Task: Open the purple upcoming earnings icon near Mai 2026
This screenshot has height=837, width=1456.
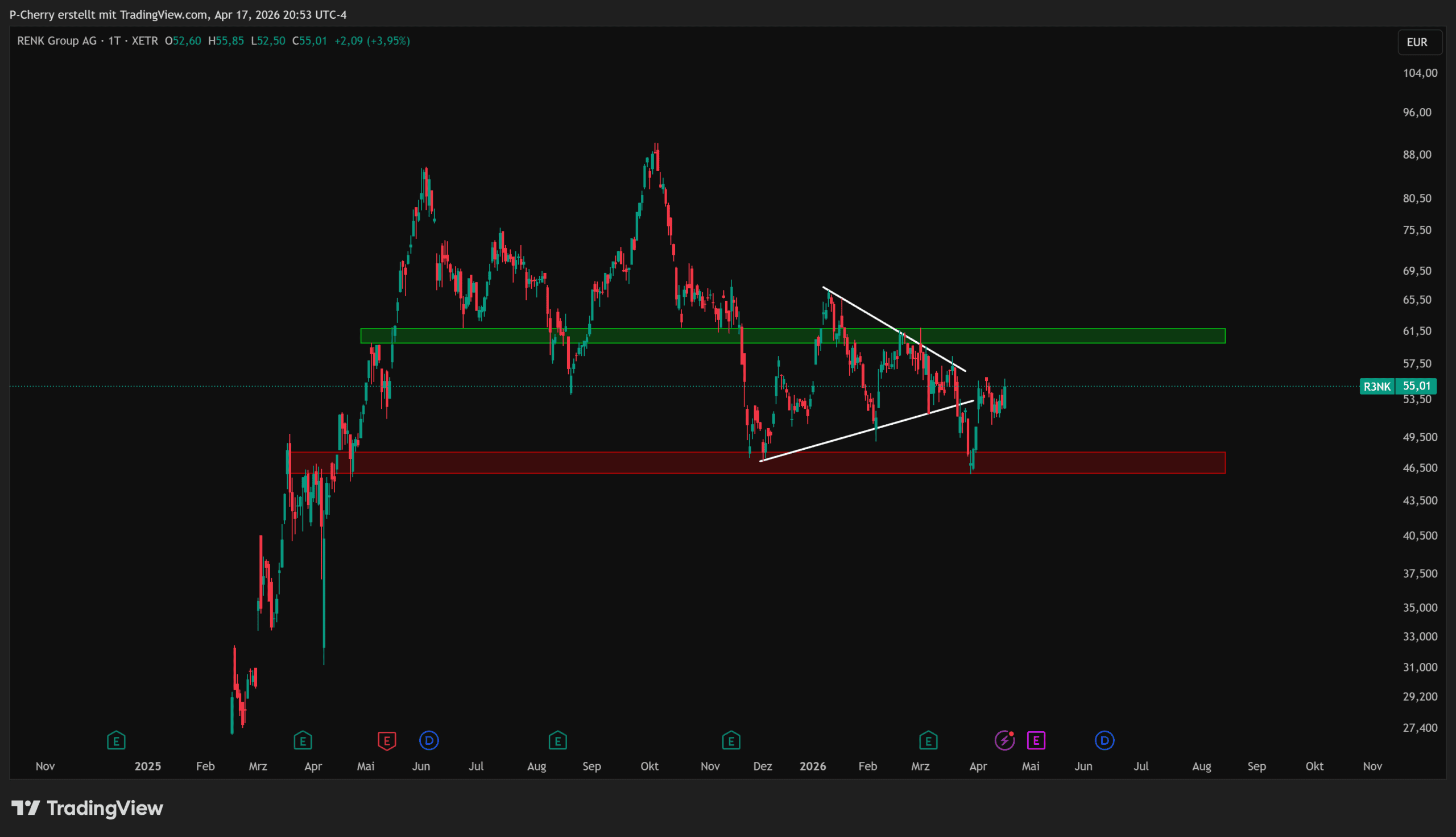Action: (1036, 740)
